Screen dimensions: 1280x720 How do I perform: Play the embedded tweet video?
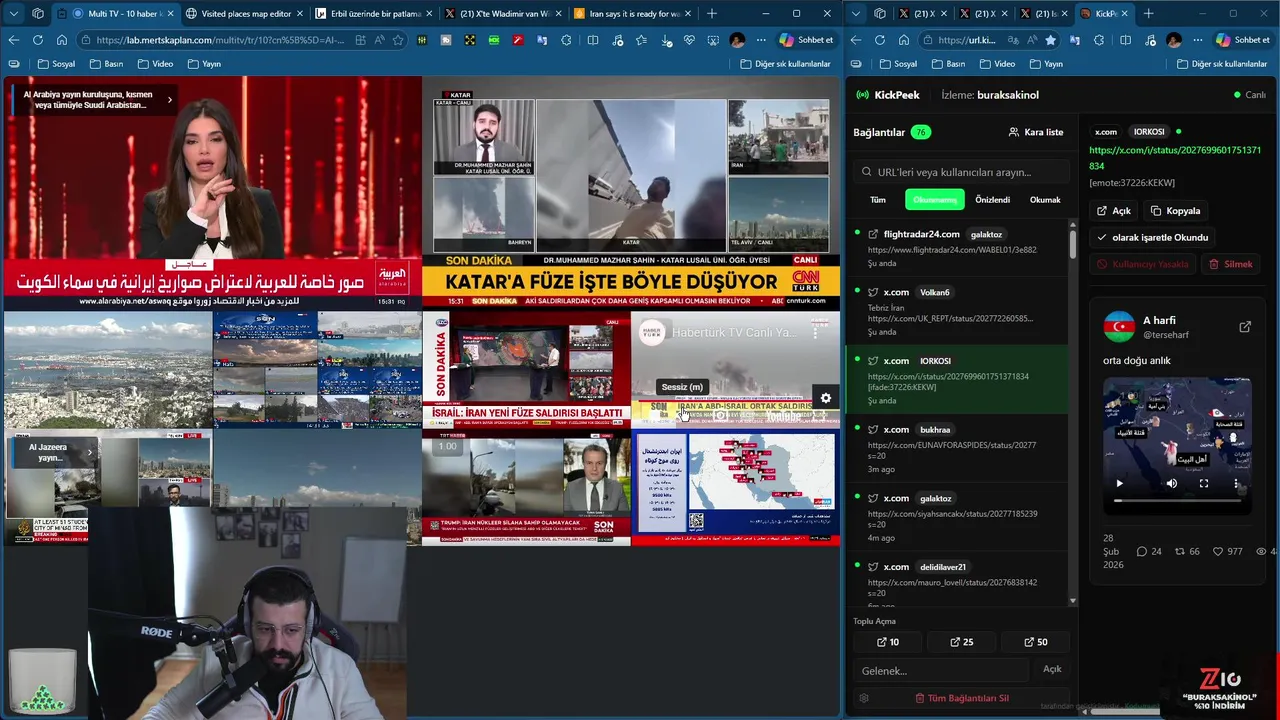tap(1119, 483)
